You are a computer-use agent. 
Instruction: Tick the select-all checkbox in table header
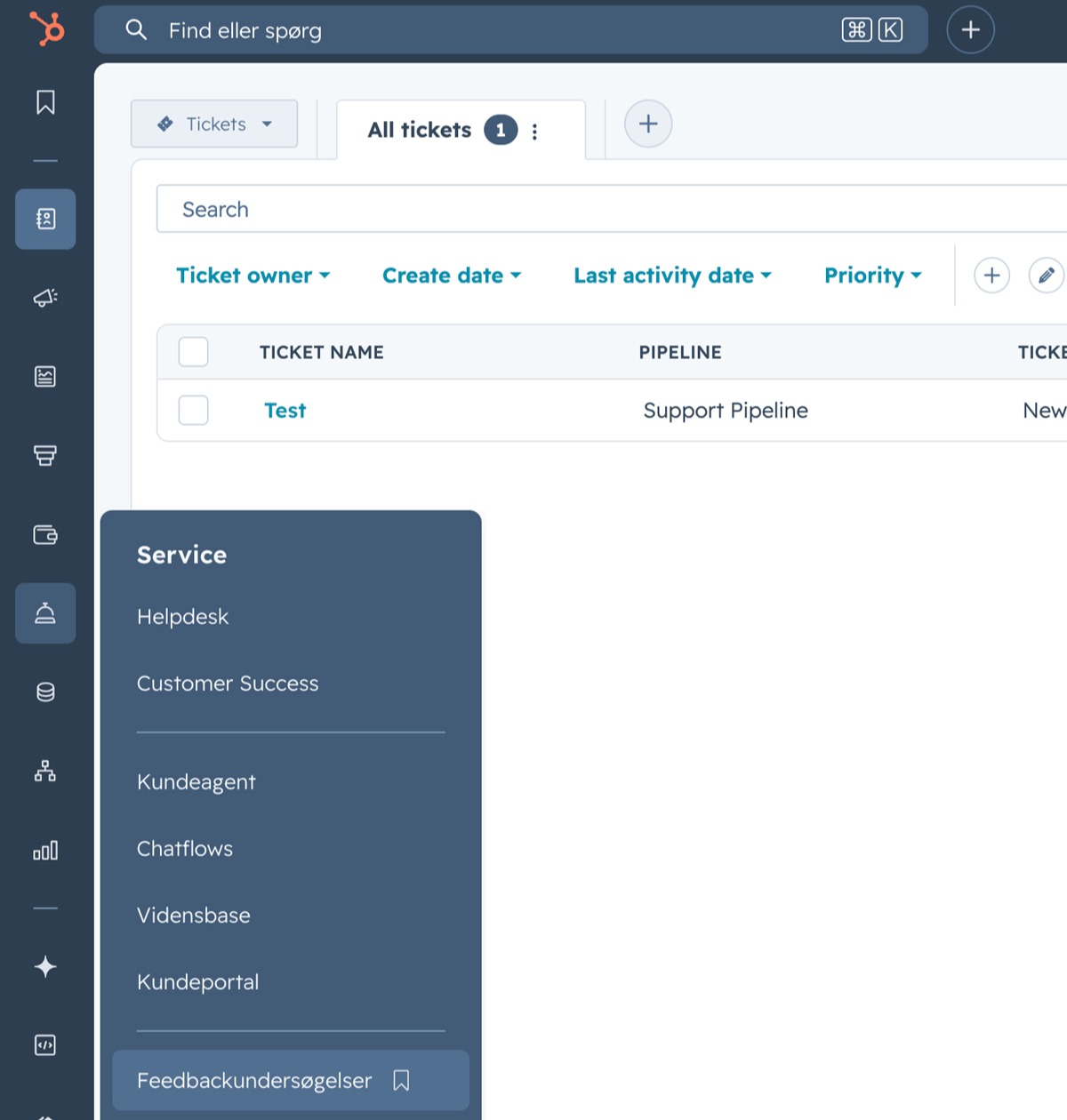click(194, 352)
